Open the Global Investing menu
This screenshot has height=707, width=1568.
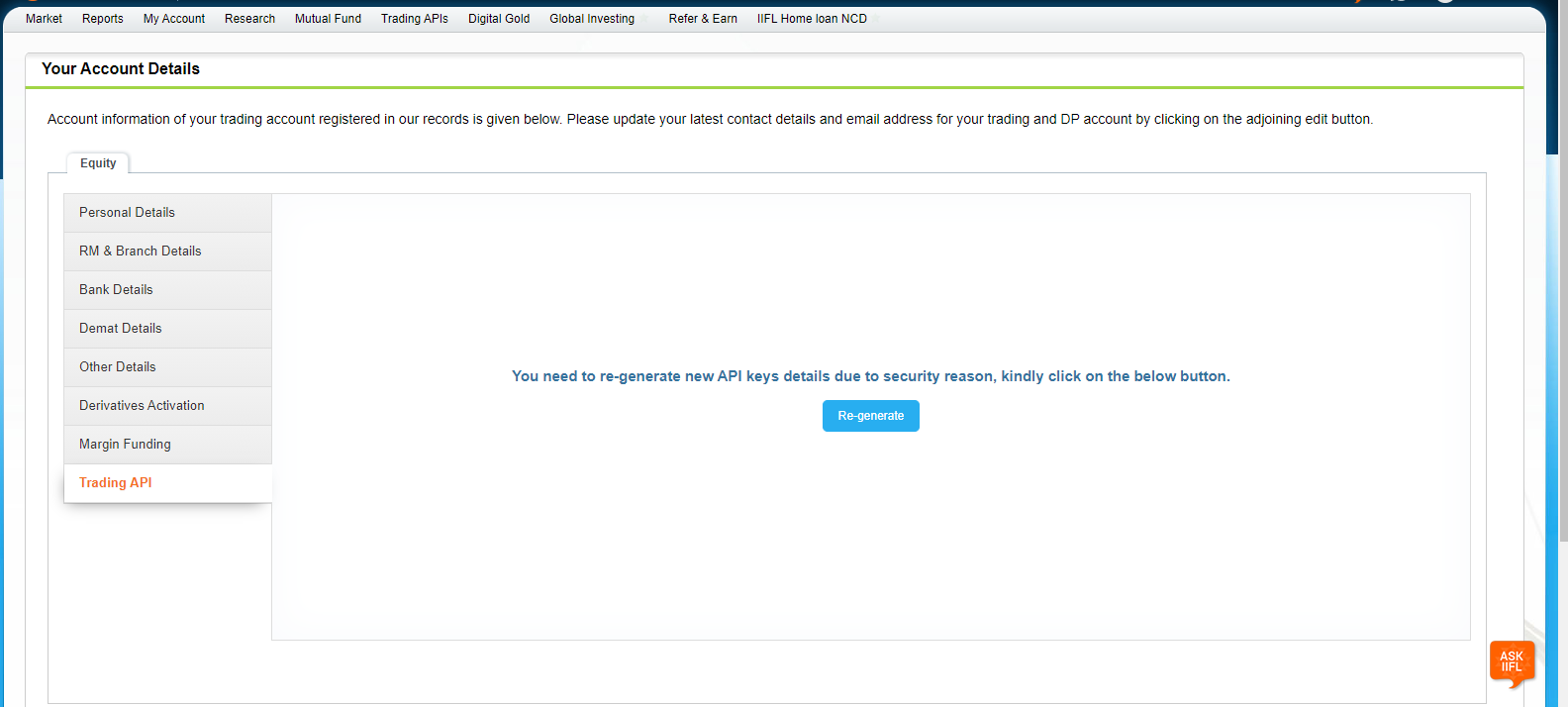click(x=592, y=19)
